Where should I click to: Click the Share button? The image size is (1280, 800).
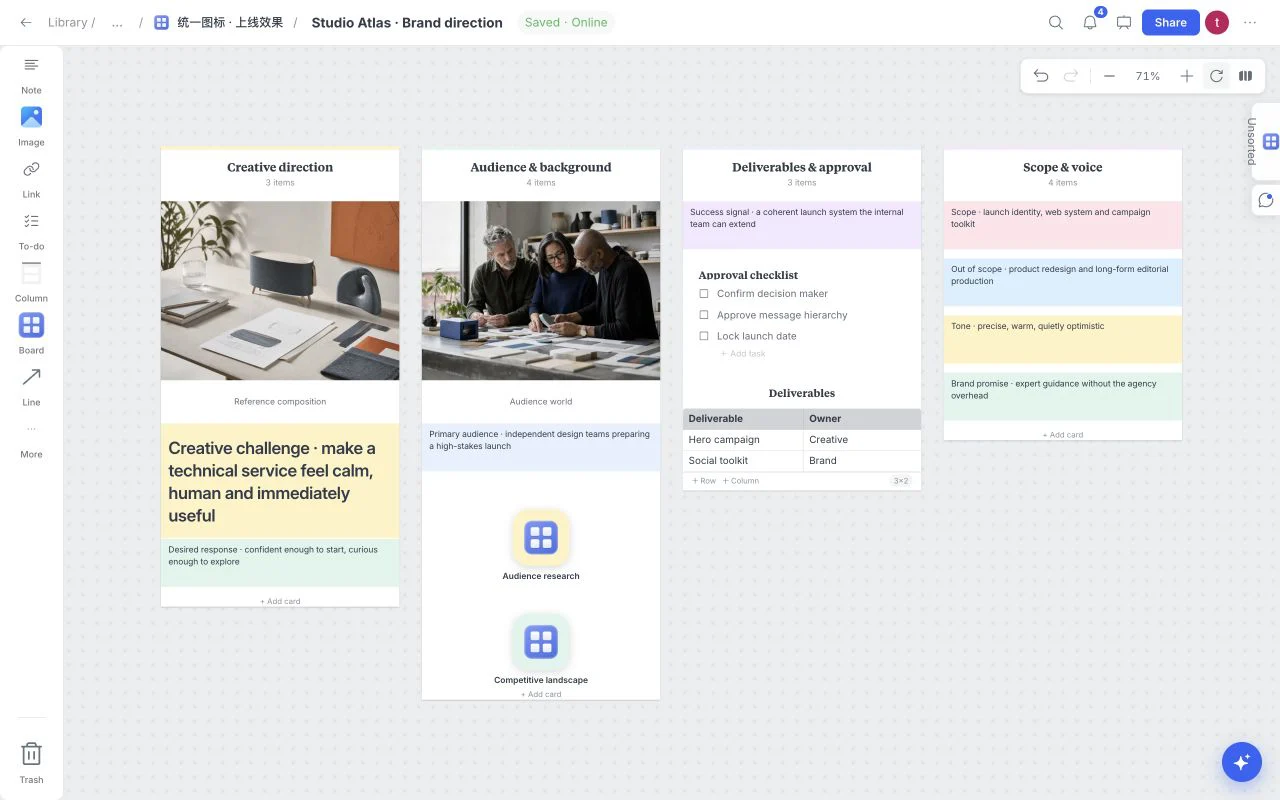coord(1170,22)
